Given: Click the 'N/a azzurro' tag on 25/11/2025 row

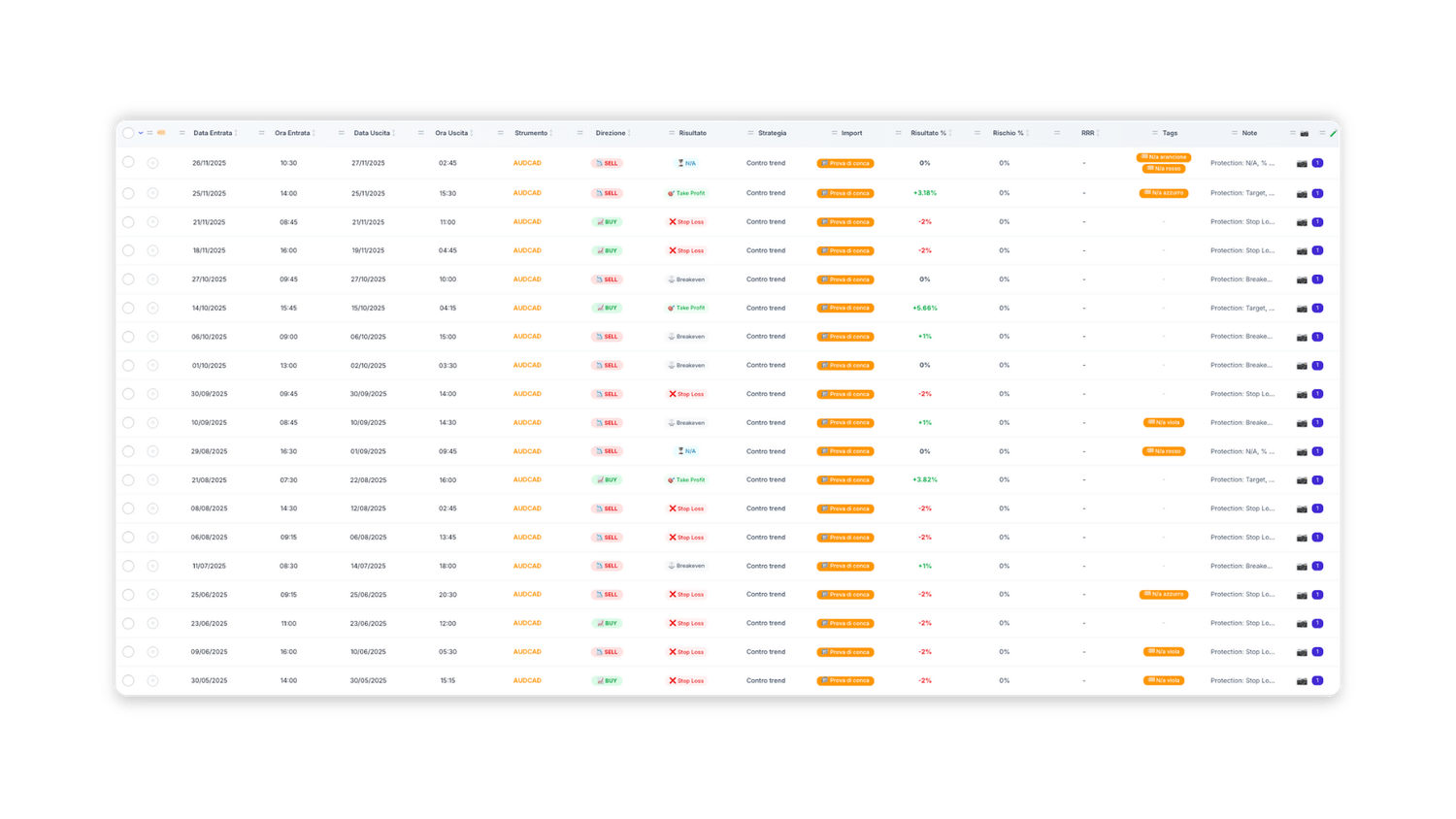Looking at the screenshot, I should (x=1164, y=193).
